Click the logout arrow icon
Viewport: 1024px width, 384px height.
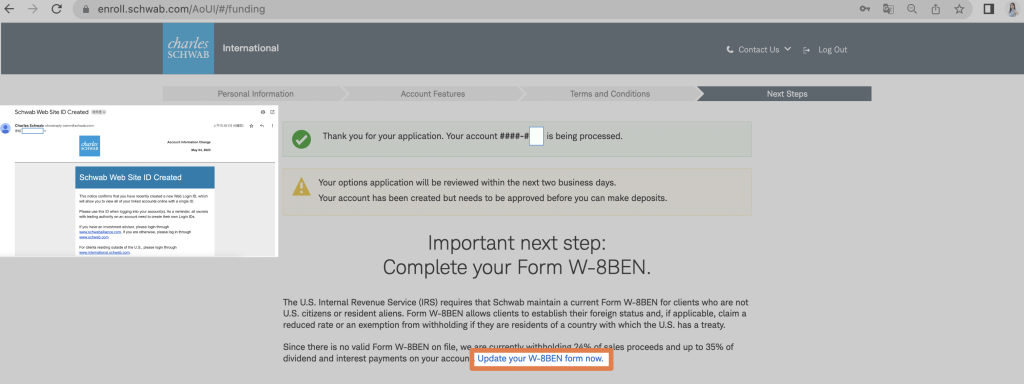coord(807,50)
